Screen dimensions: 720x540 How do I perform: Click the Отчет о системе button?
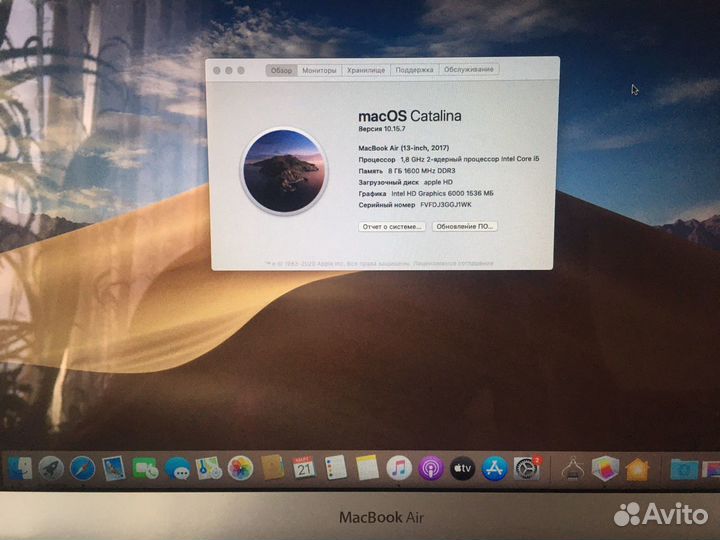392,226
